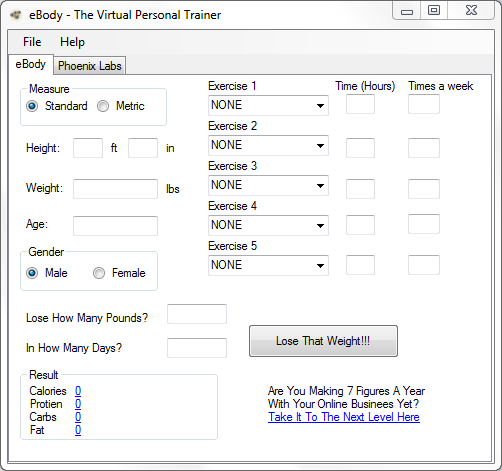Image resolution: width=502 pixels, height=471 pixels.
Task: Open the Exercise 4 dropdown
Action: point(268,225)
